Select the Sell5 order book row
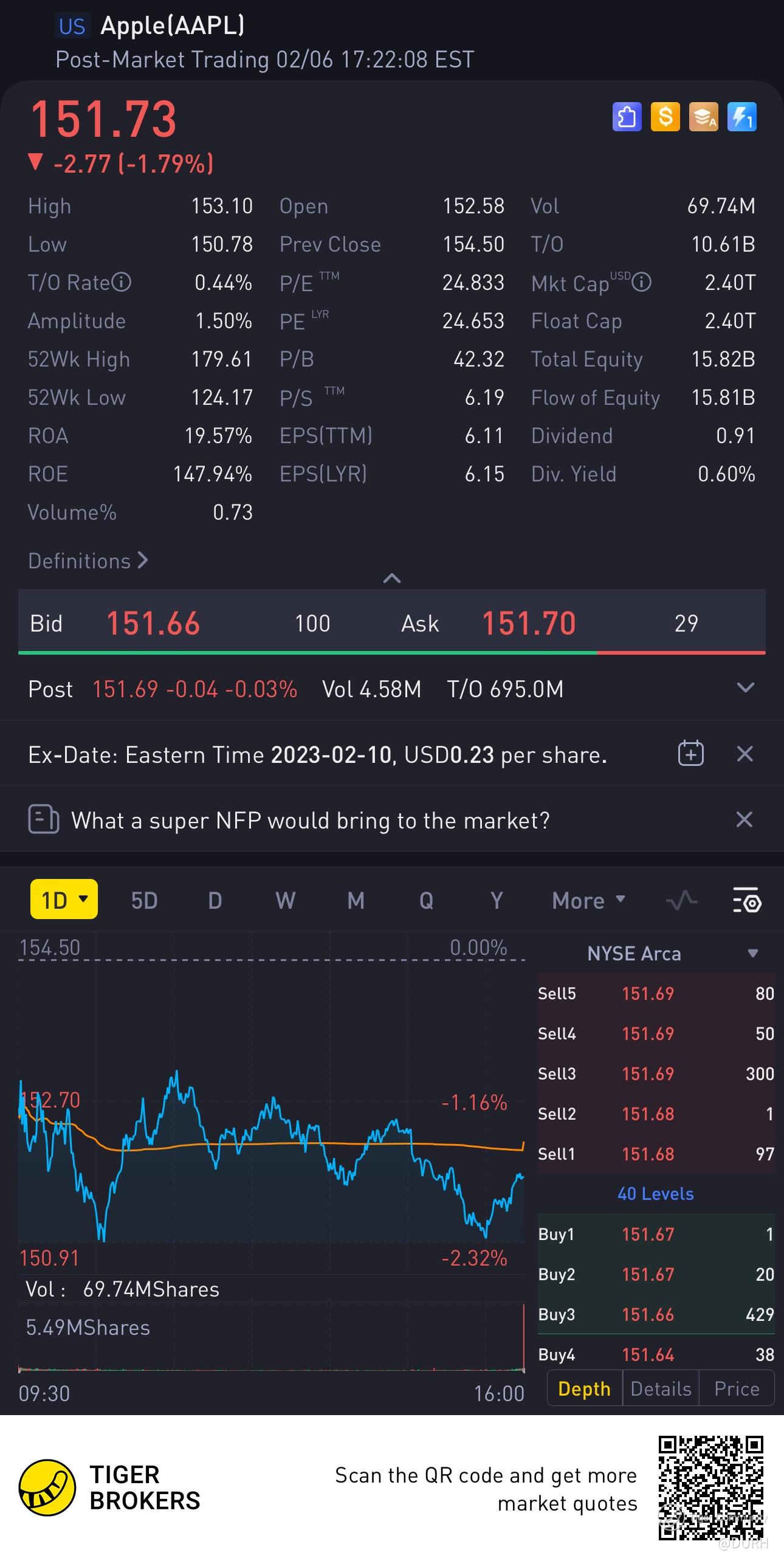Screen dimensions: 784x1561 pyautogui.click(x=656, y=993)
